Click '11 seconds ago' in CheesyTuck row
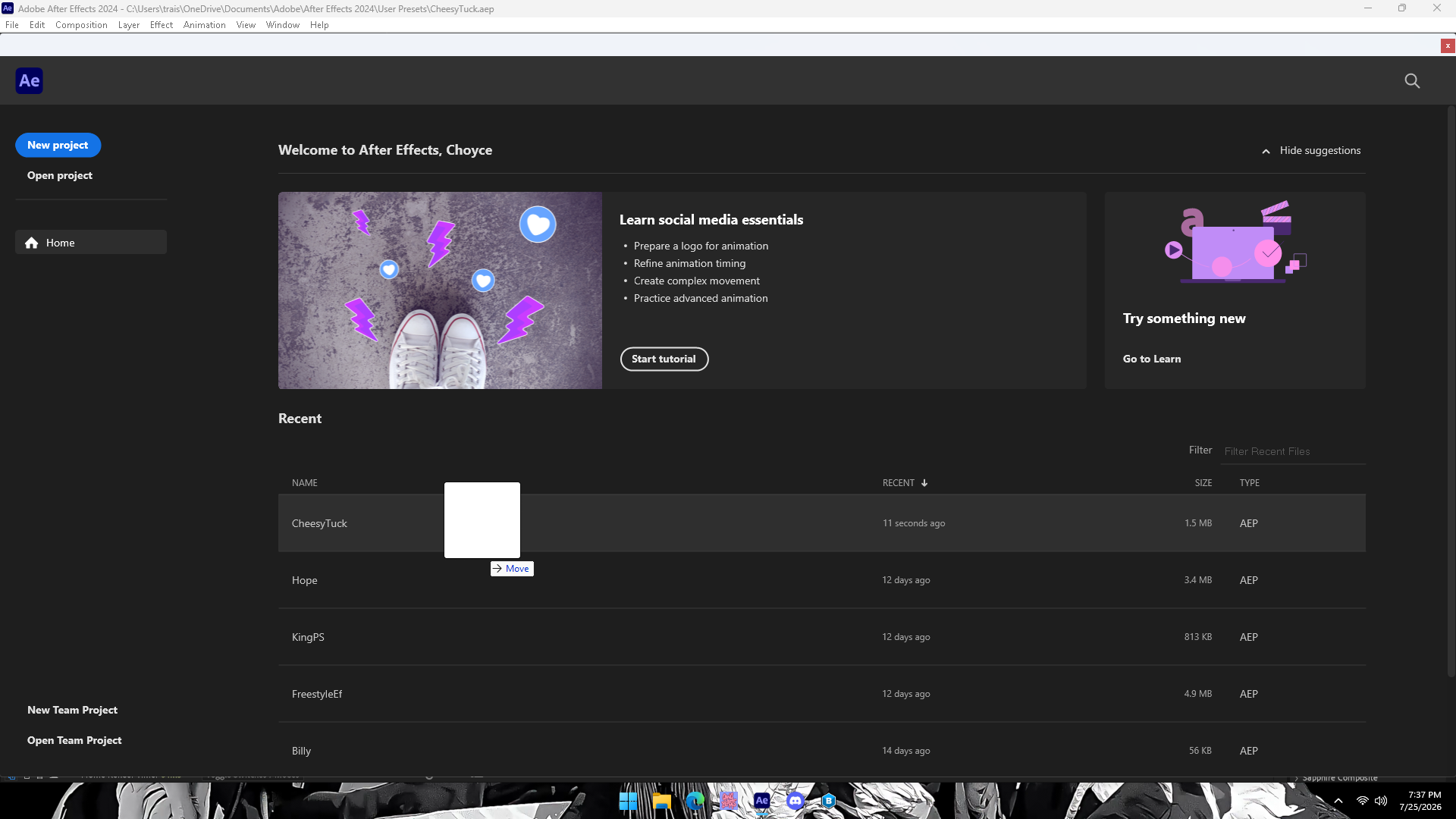Viewport: 1456px width, 819px height. pos(914,523)
